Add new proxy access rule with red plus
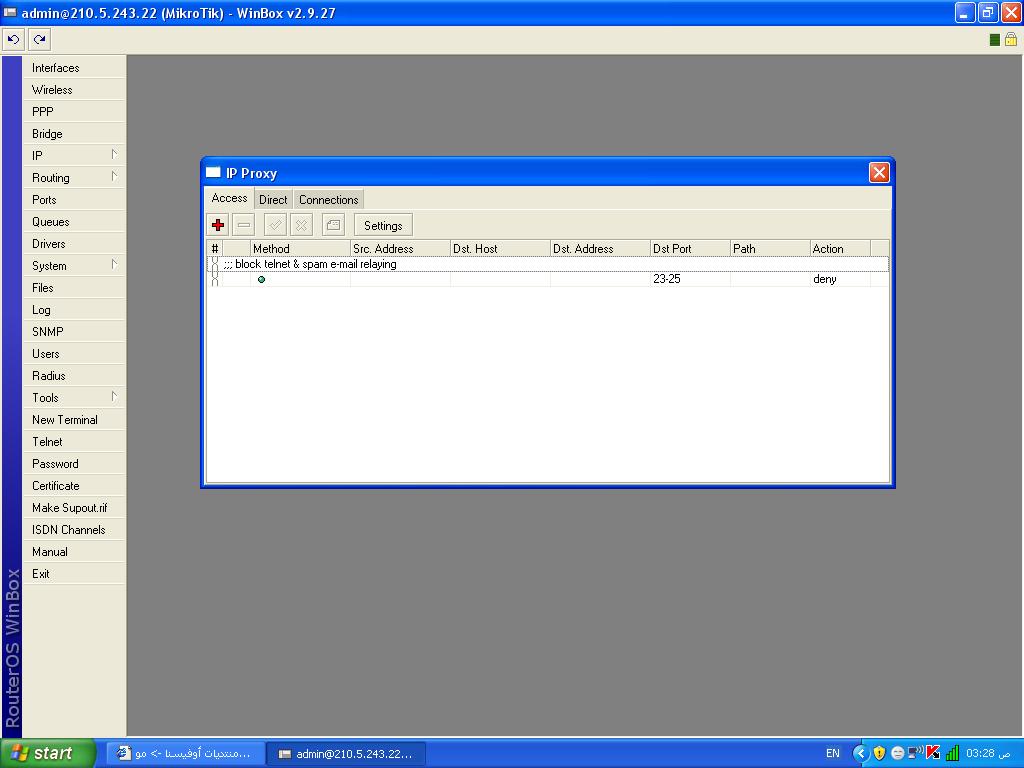1024x768 pixels. tap(218, 225)
